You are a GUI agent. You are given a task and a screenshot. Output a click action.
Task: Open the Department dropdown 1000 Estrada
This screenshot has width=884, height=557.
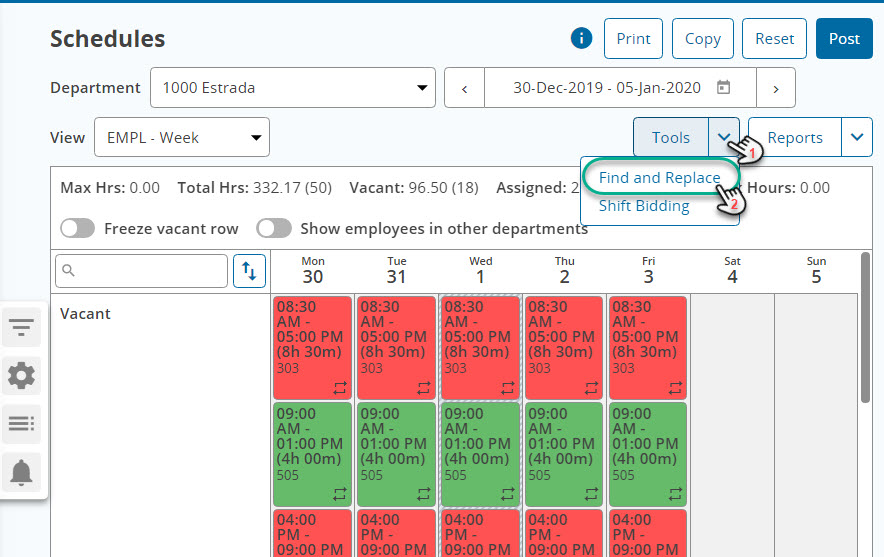(293, 88)
